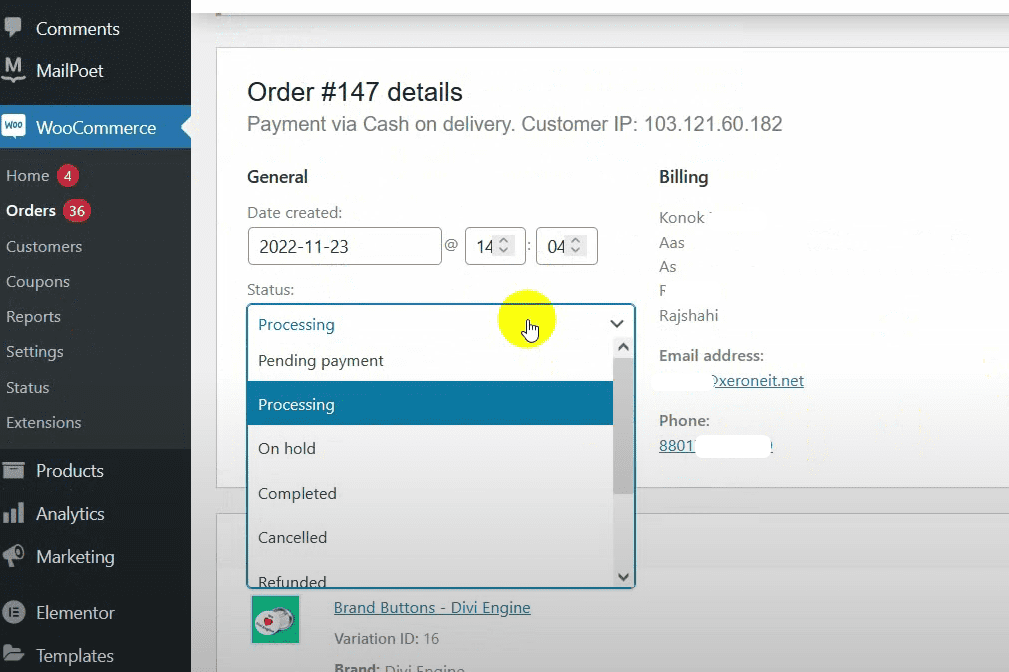Viewport: 1009px width, 672px height.
Task: Click the billing email address link
Action: tap(756, 381)
